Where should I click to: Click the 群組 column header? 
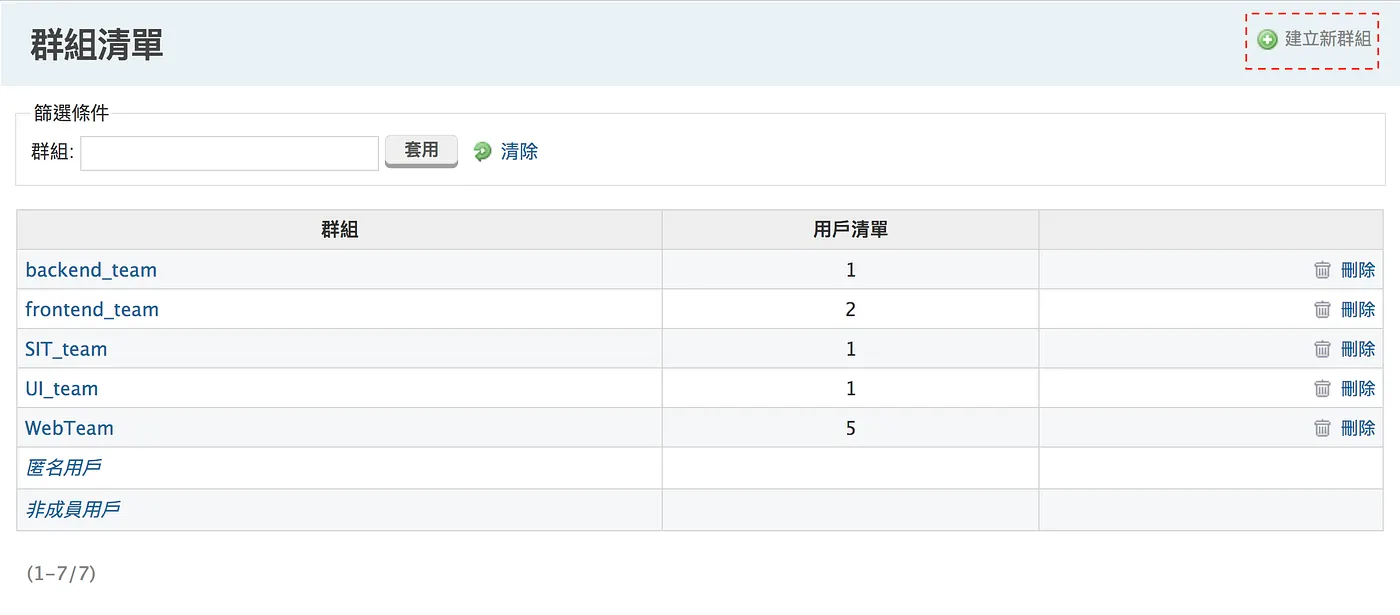340,230
